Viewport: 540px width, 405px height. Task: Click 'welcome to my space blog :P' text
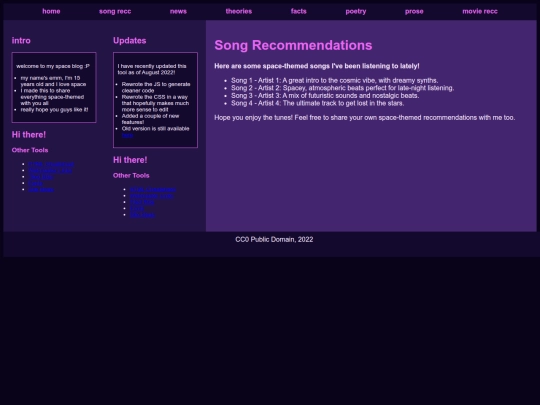pos(53,66)
